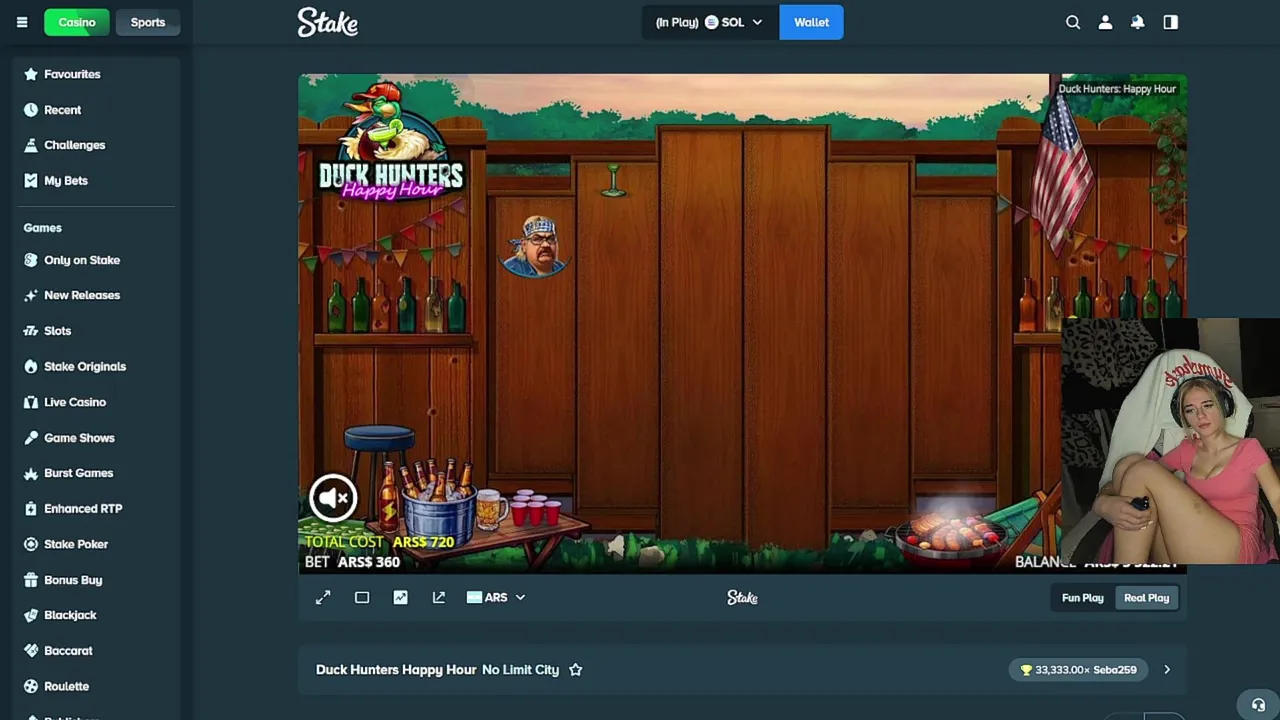The width and height of the screenshot is (1280, 720).
Task: Expand the big win details chevron
Action: tap(1166, 670)
